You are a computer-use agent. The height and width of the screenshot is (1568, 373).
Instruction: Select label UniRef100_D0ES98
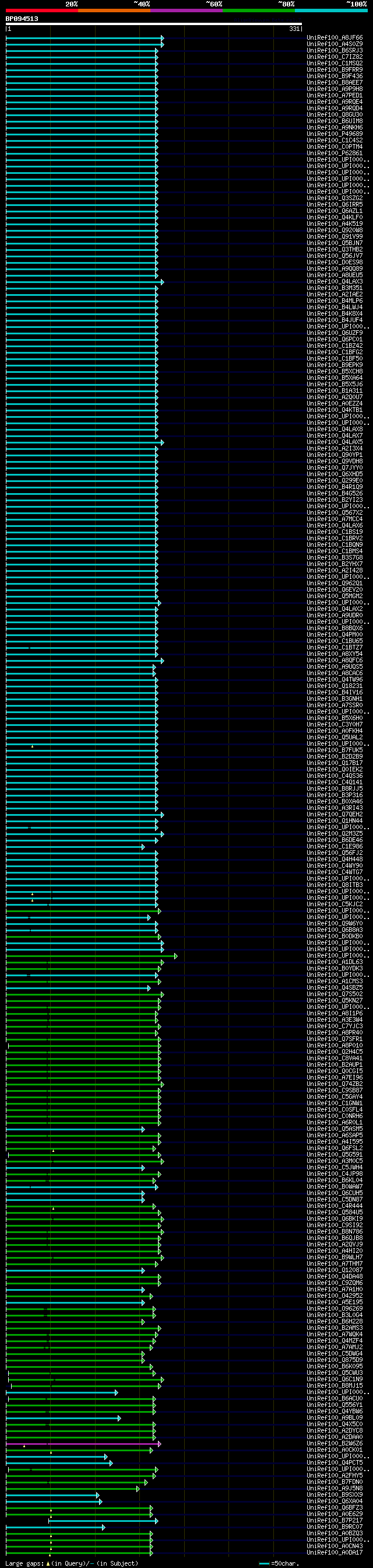point(335,263)
